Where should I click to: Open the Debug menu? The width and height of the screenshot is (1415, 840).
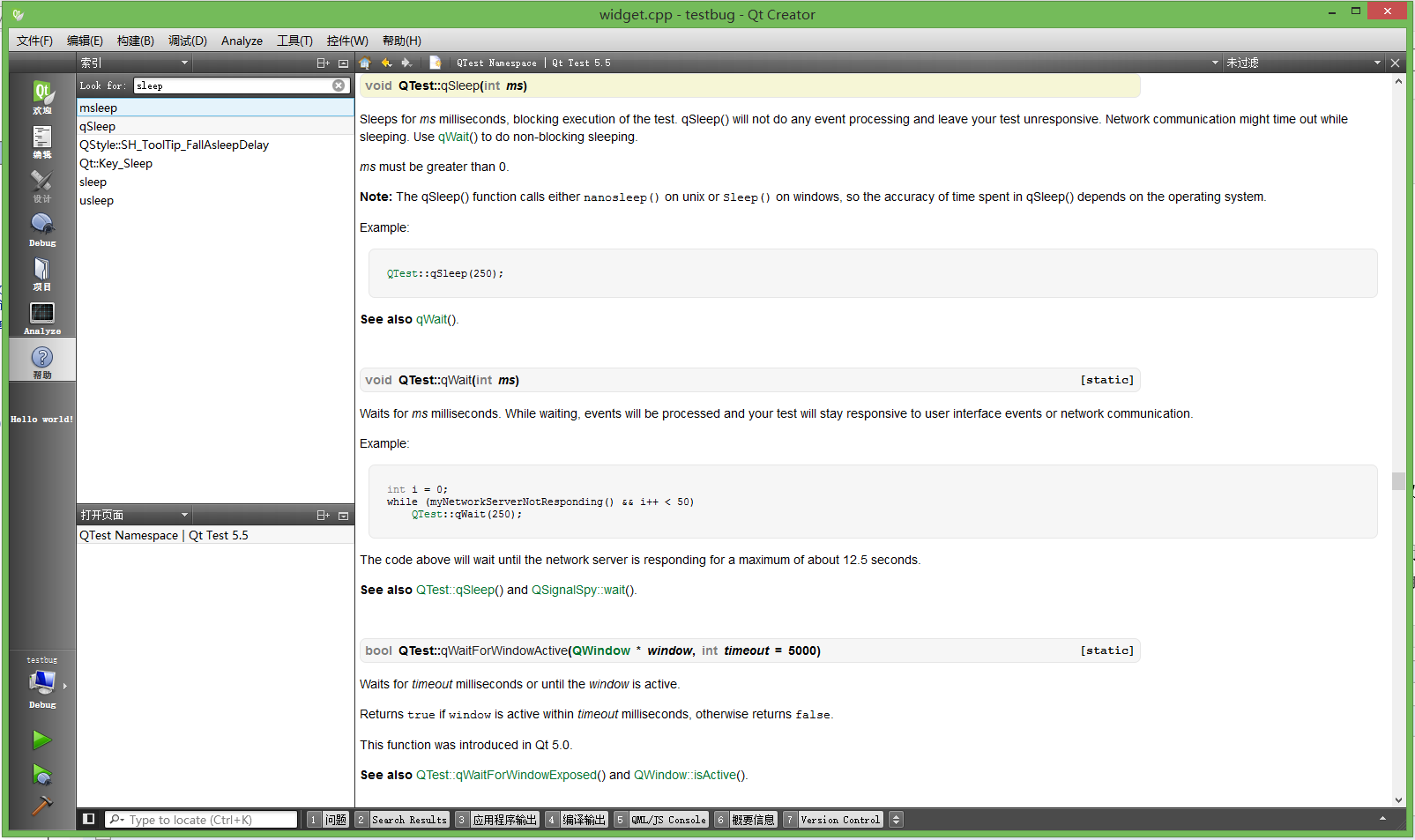tap(188, 41)
